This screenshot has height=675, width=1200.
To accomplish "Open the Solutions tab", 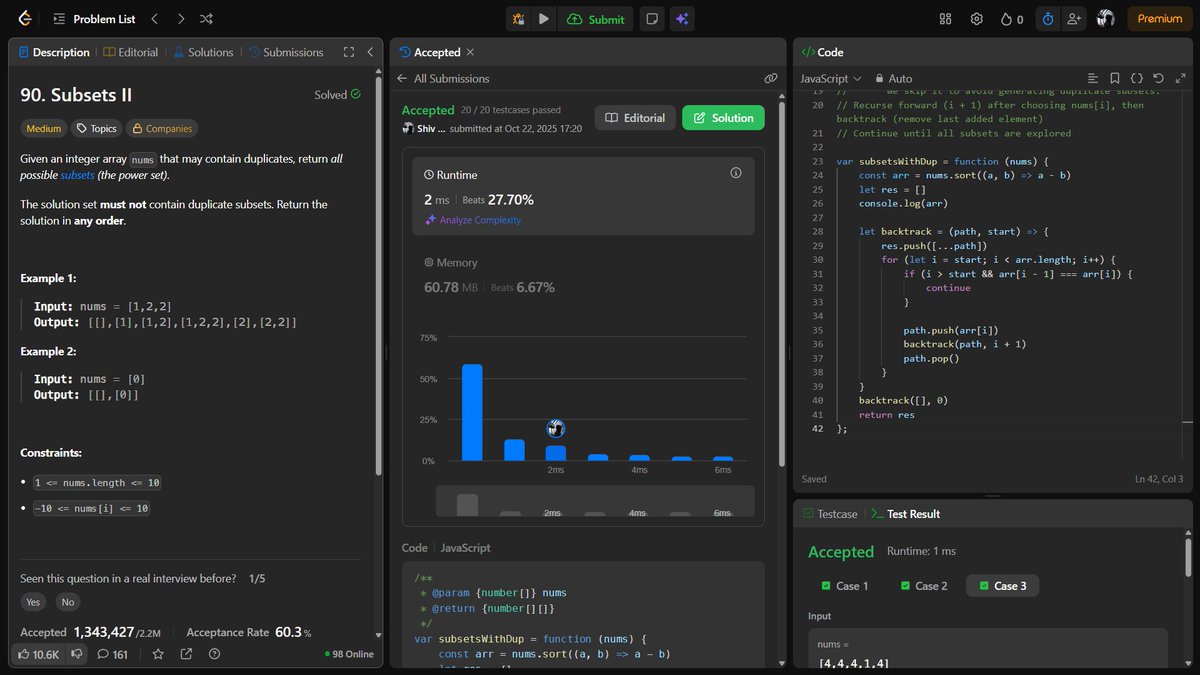I will pos(203,52).
